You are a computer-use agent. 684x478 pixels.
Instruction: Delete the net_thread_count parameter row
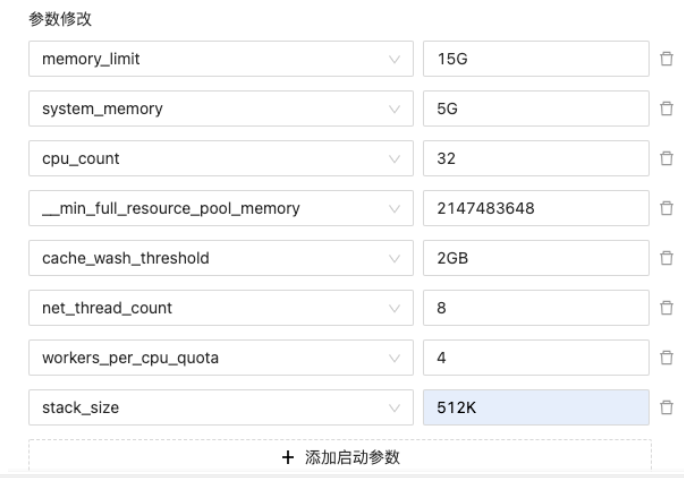tap(666, 308)
